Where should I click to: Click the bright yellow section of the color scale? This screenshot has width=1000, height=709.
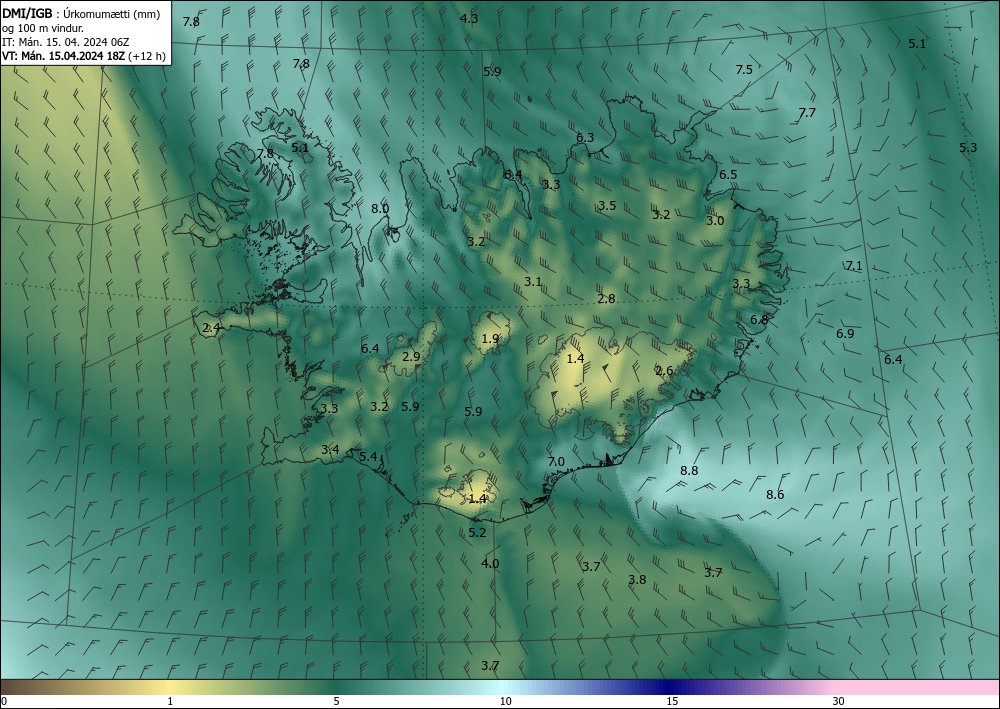tap(167, 687)
